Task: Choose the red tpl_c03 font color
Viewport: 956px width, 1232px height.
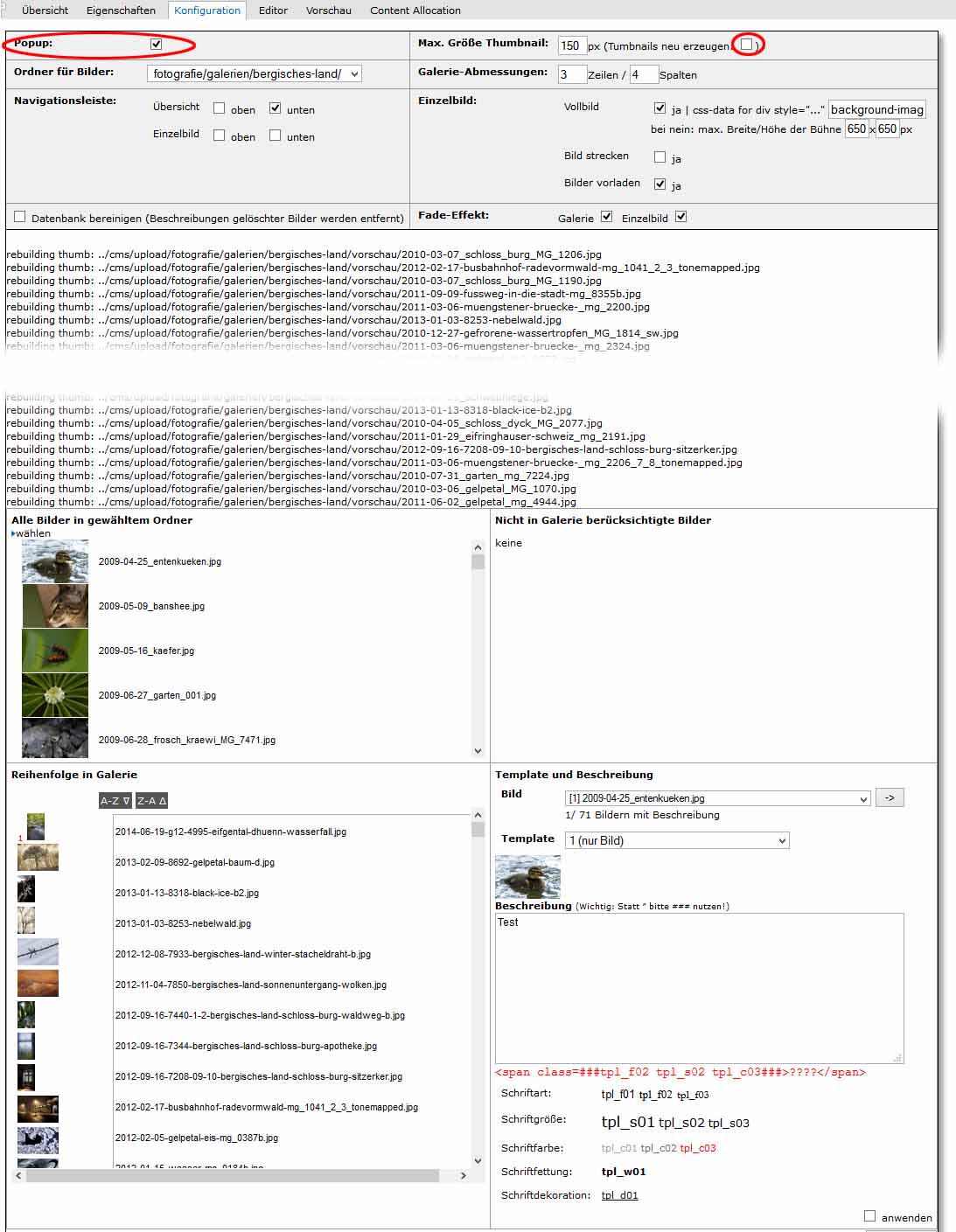Action: click(x=698, y=1148)
